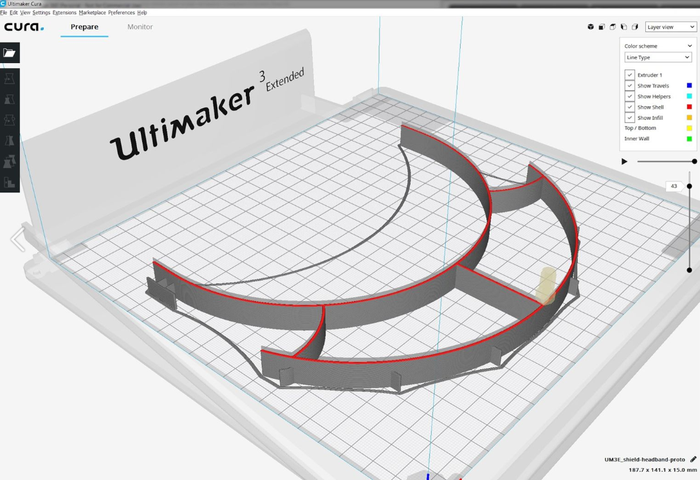Toggle the Show Helpers checkbox
700x480 pixels.
coord(630,97)
